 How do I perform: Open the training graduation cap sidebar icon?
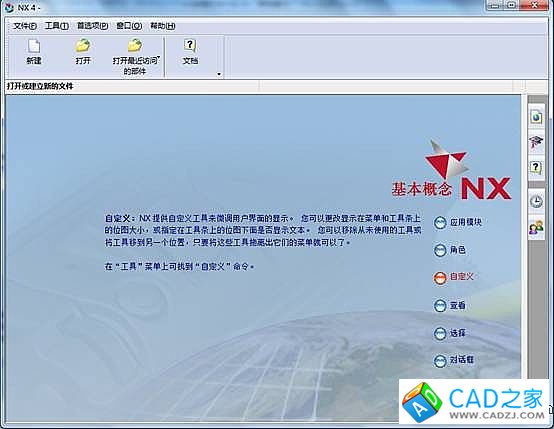tap(536, 142)
